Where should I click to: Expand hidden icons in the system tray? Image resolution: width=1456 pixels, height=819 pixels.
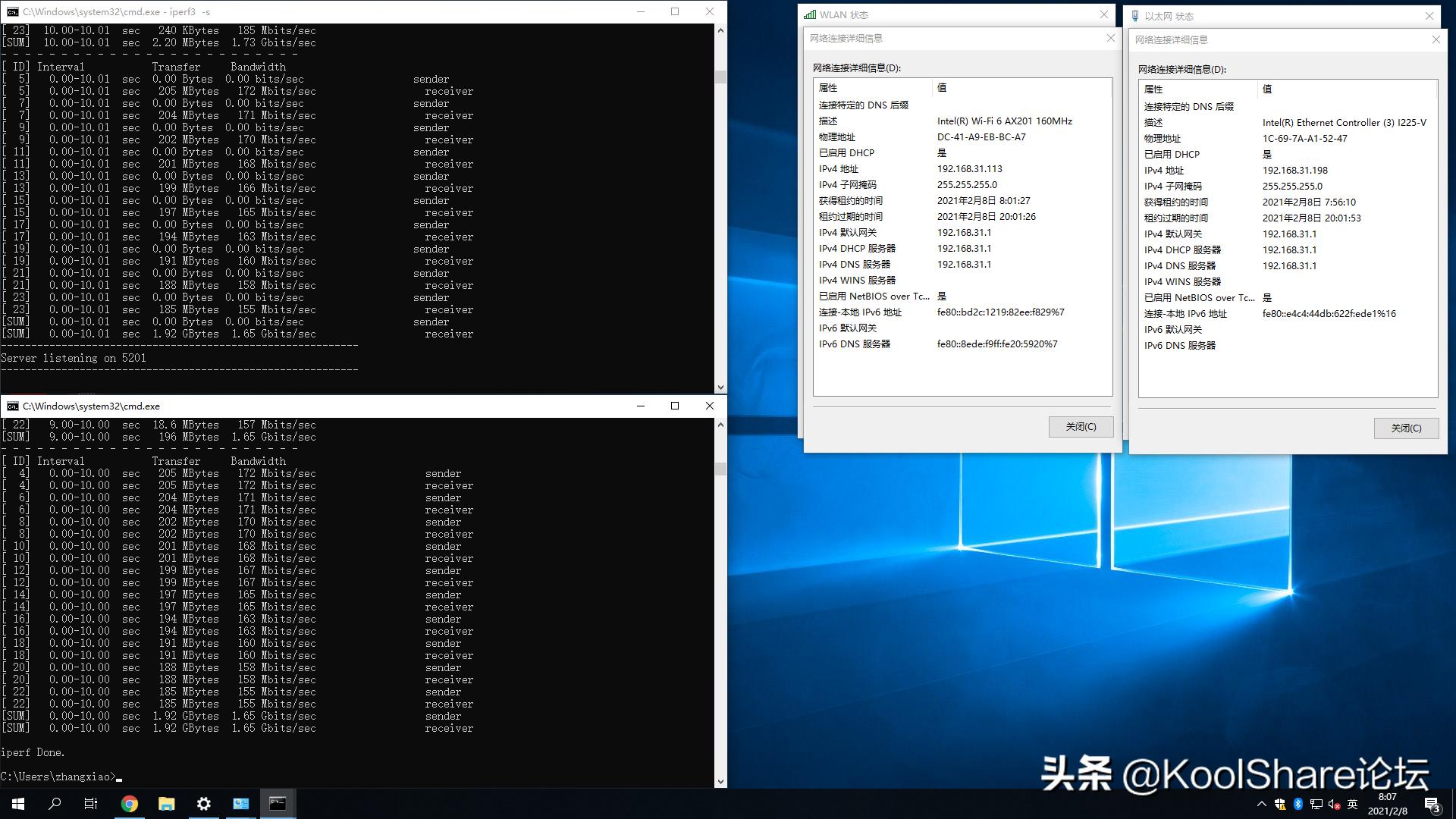(1261, 804)
